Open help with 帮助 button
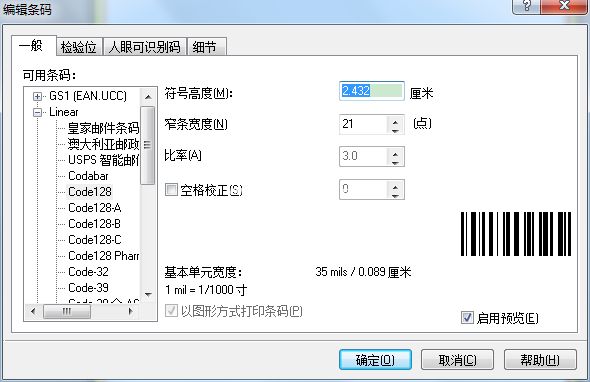This screenshot has height=382, width=590. coord(540,360)
